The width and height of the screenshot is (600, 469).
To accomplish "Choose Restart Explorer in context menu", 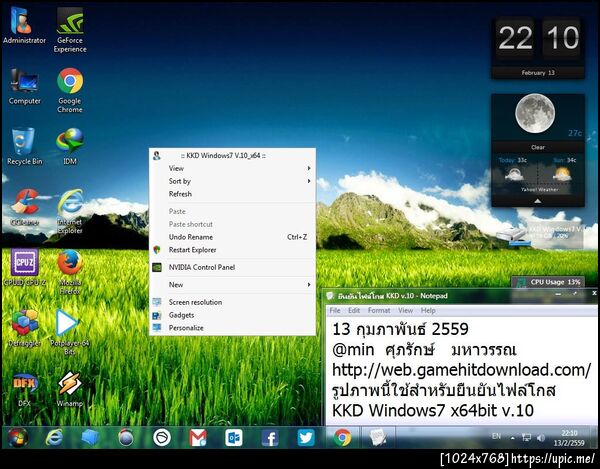I will (x=233, y=250).
